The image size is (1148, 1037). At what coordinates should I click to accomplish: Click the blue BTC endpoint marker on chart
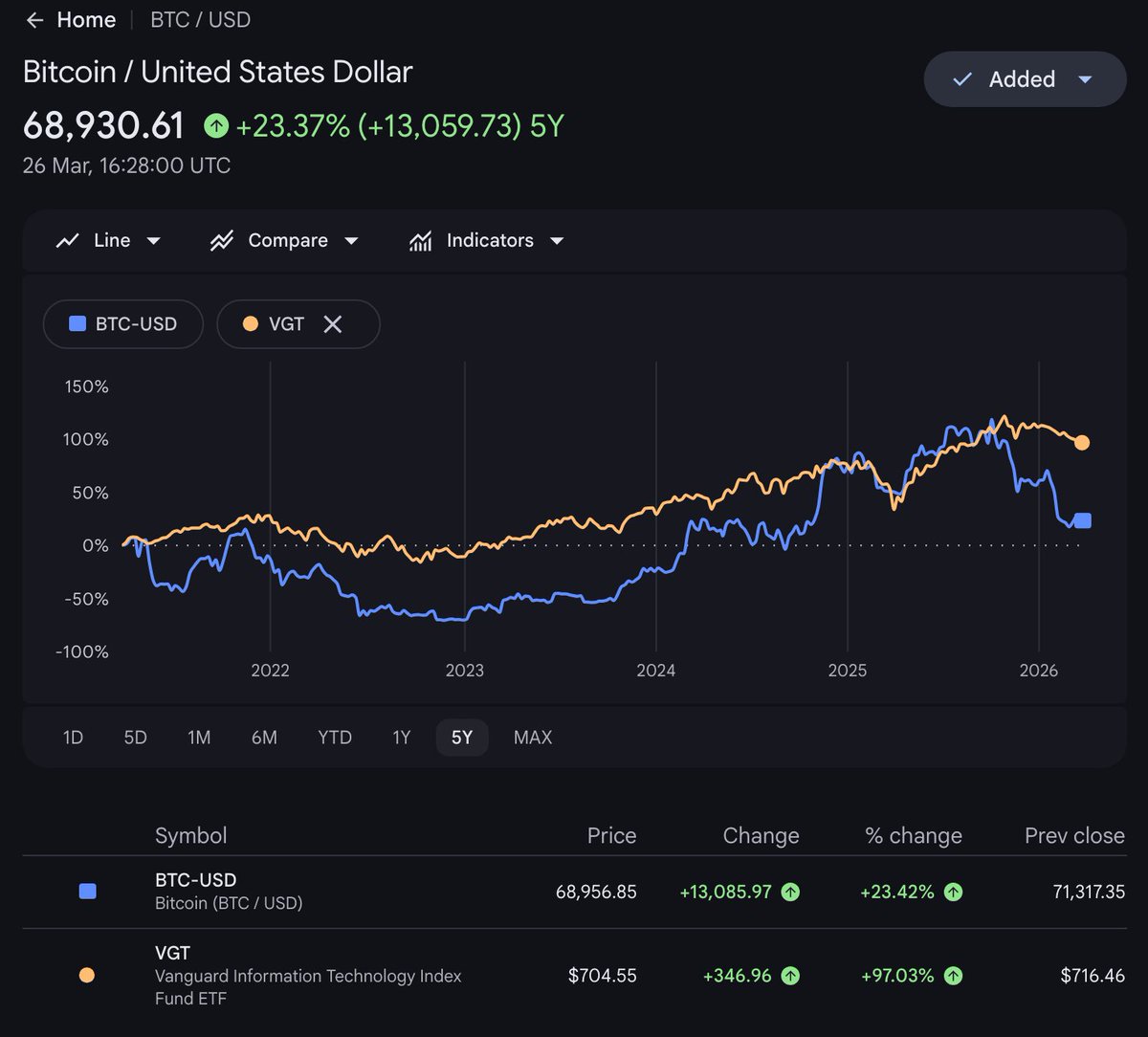click(1082, 520)
